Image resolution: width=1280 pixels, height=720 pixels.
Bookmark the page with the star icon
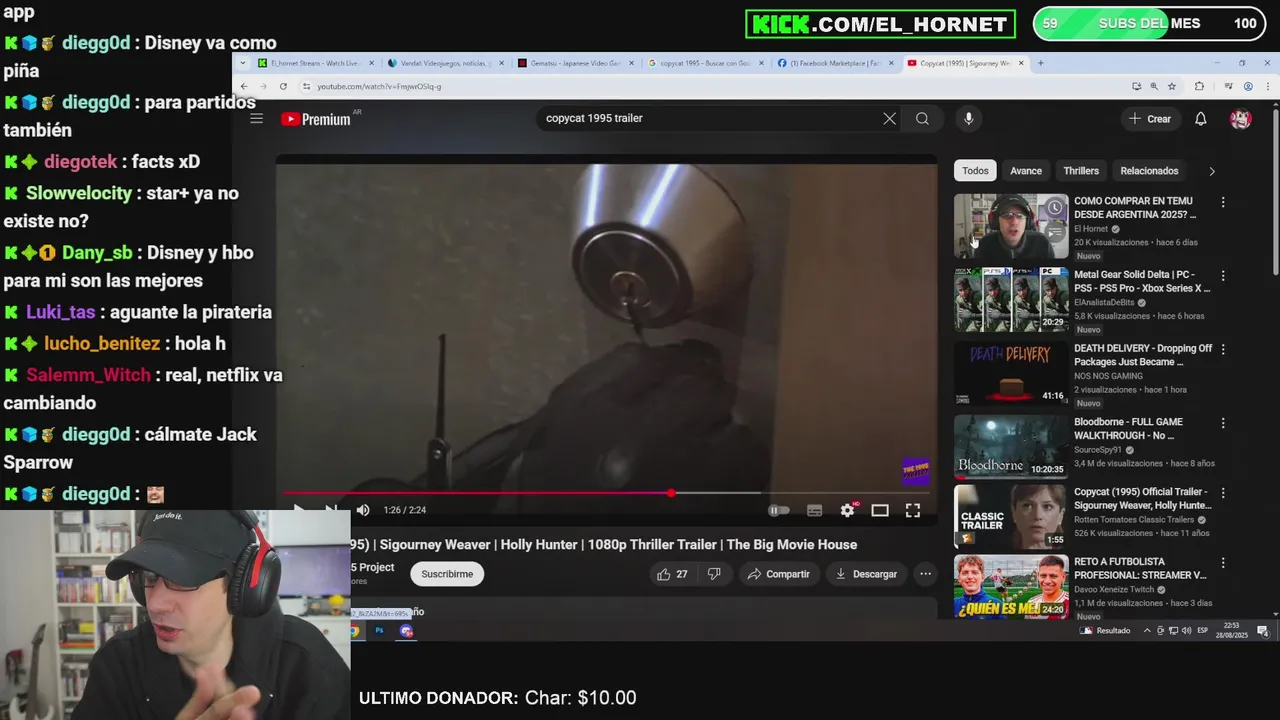click(x=1171, y=86)
